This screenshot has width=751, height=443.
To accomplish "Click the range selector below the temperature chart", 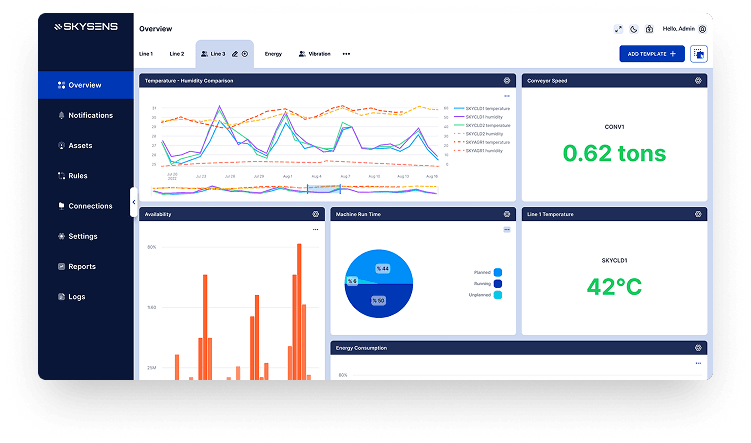I will click(x=324, y=188).
